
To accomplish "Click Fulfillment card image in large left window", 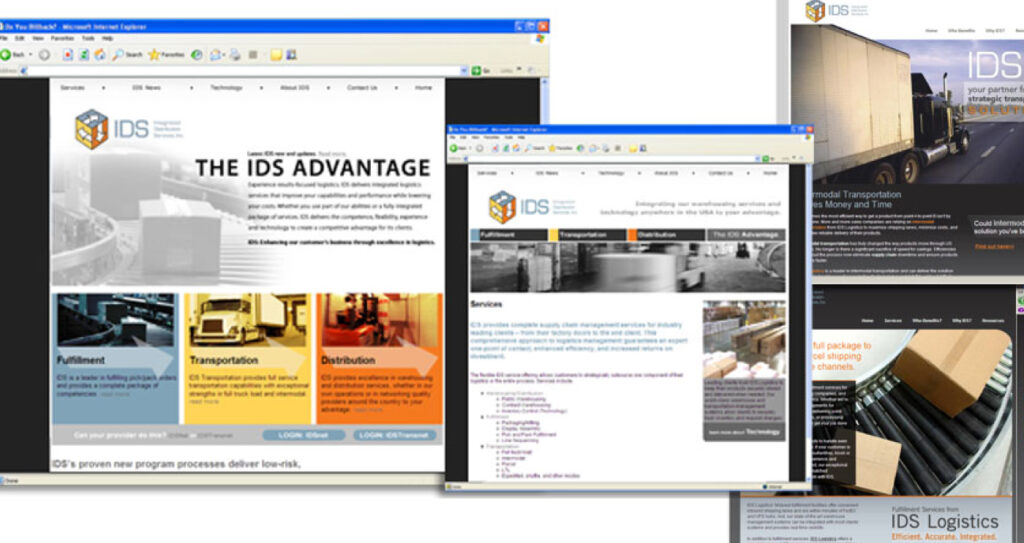I will click(116, 320).
